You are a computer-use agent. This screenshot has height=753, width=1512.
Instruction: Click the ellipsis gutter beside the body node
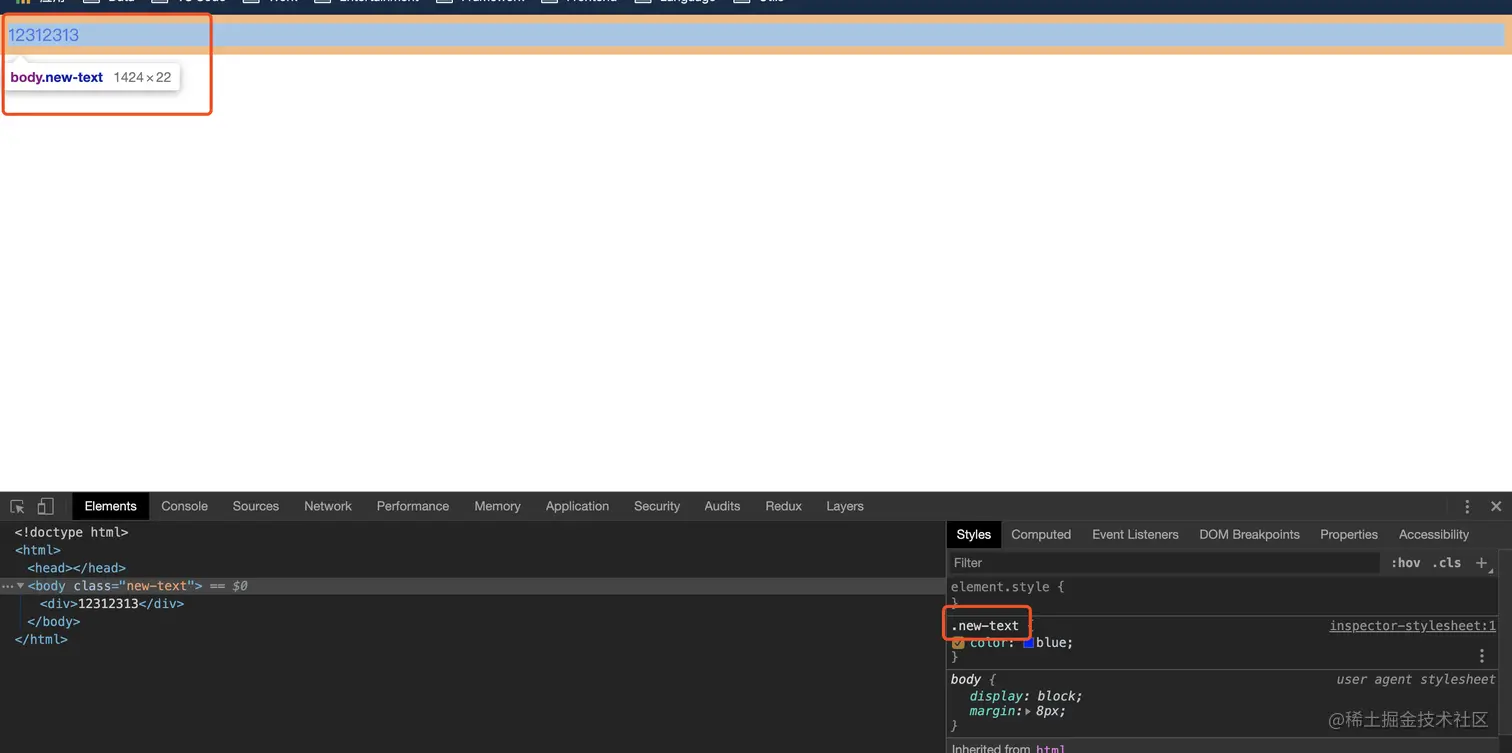point(8,586)
